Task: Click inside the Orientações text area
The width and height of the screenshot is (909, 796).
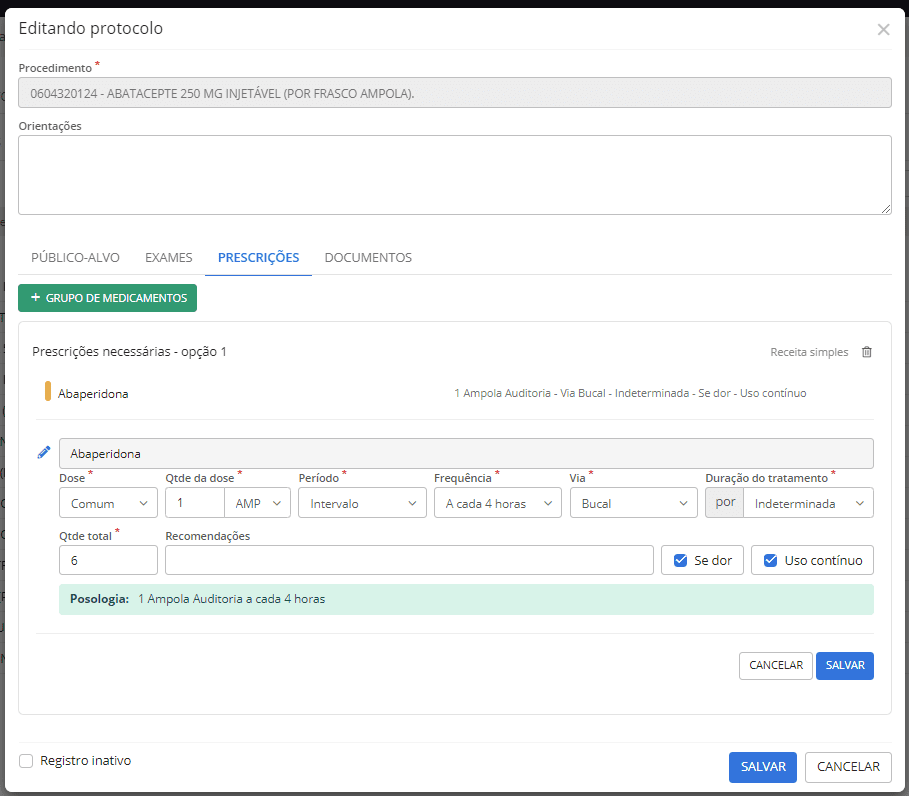Action: click(x=454, y=175)
